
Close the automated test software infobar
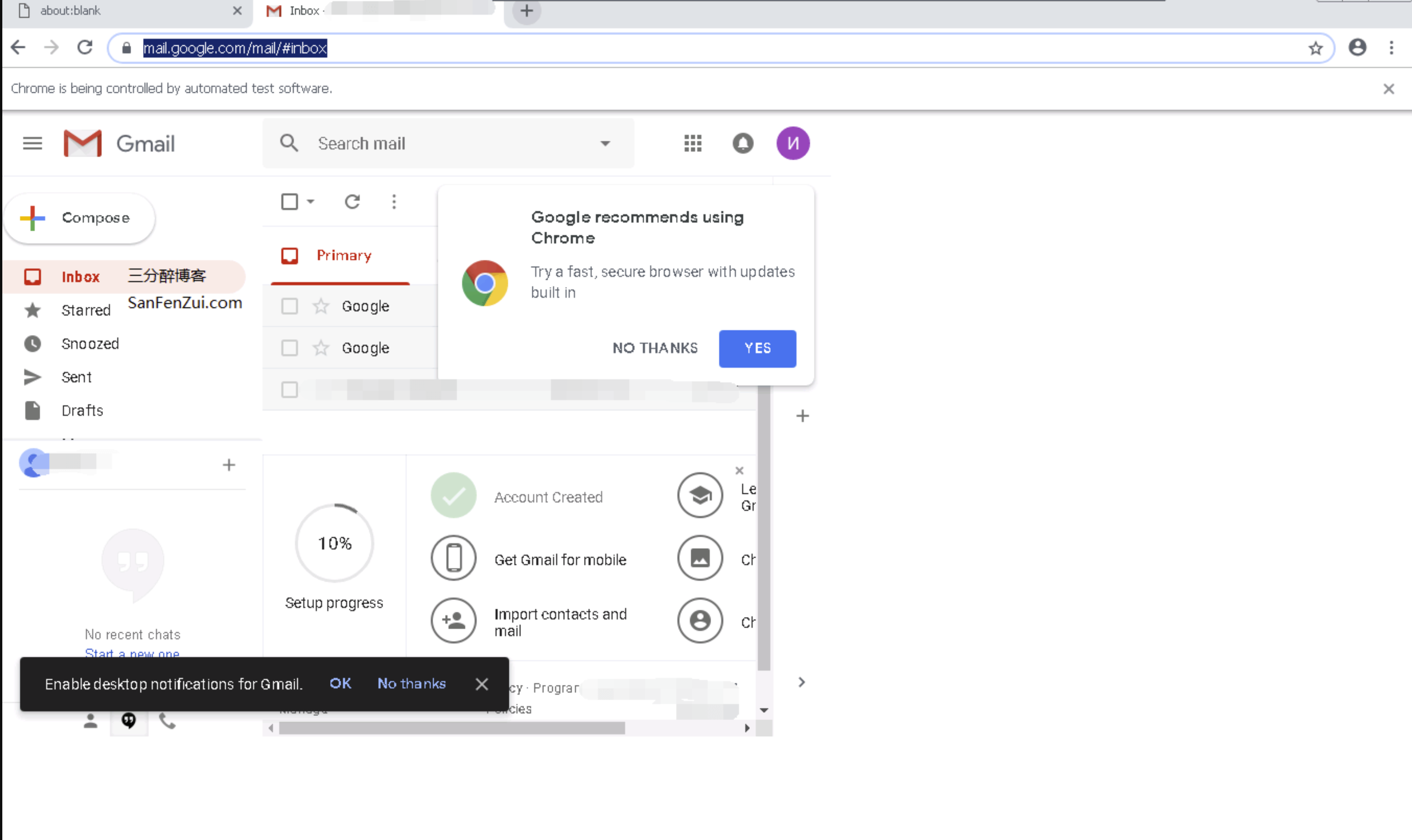1388,89
